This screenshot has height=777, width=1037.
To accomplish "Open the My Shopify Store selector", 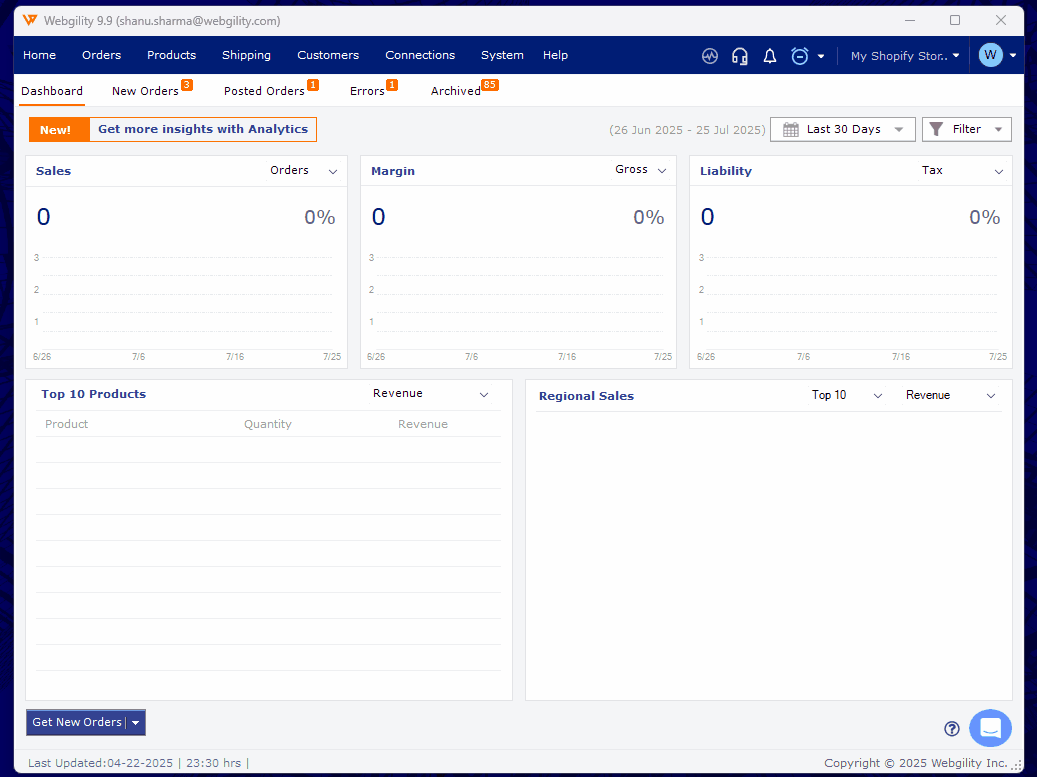I will (x=904, y=56).
